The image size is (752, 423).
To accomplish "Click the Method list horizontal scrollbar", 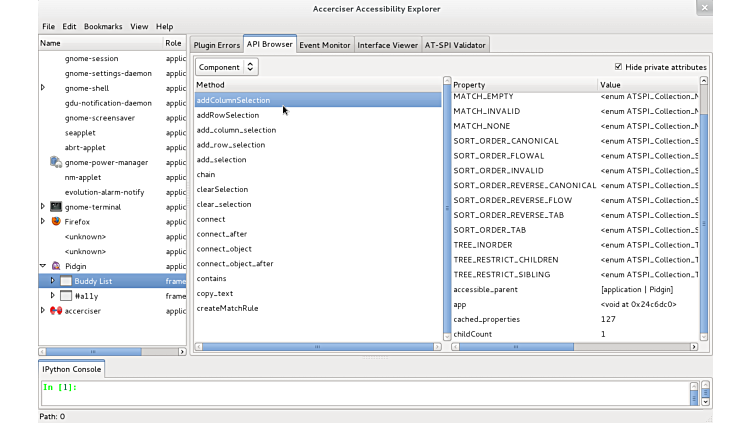I will 317,347.
